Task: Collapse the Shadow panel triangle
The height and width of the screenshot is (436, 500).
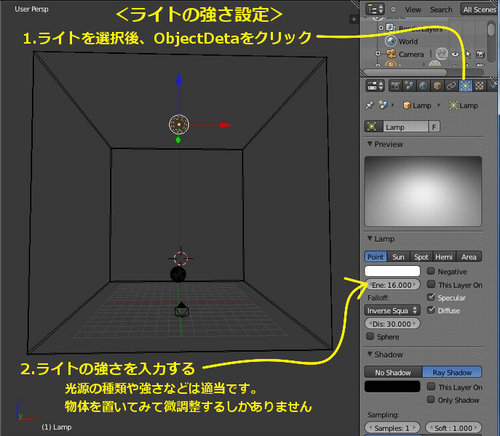Action: click(x=370, y=354)
